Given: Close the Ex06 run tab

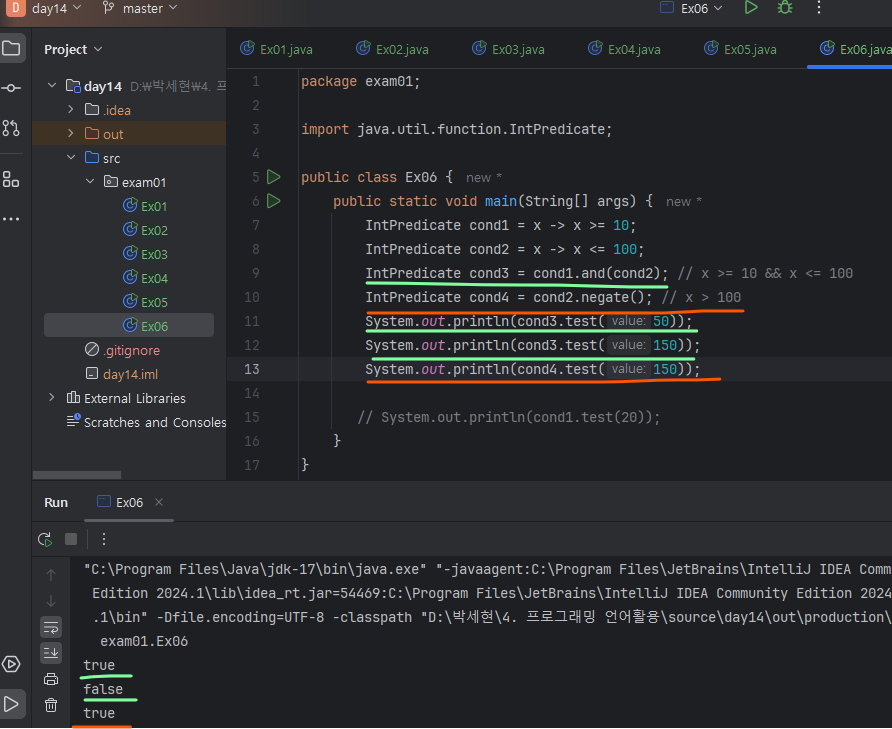Looking at the screenshot, I should (159, 502).
